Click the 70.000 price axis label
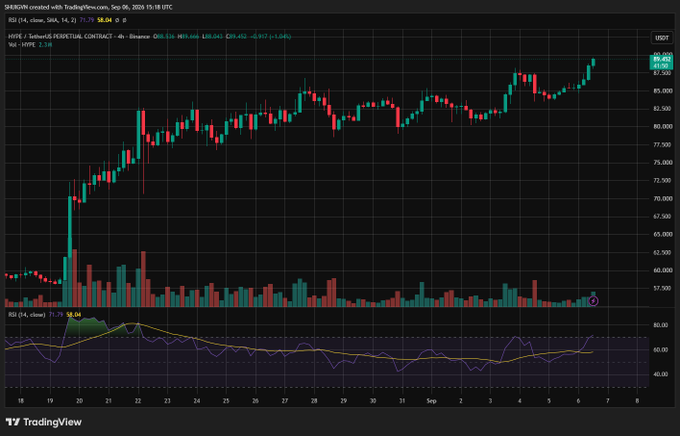The image size is (680, 436). 663,199
